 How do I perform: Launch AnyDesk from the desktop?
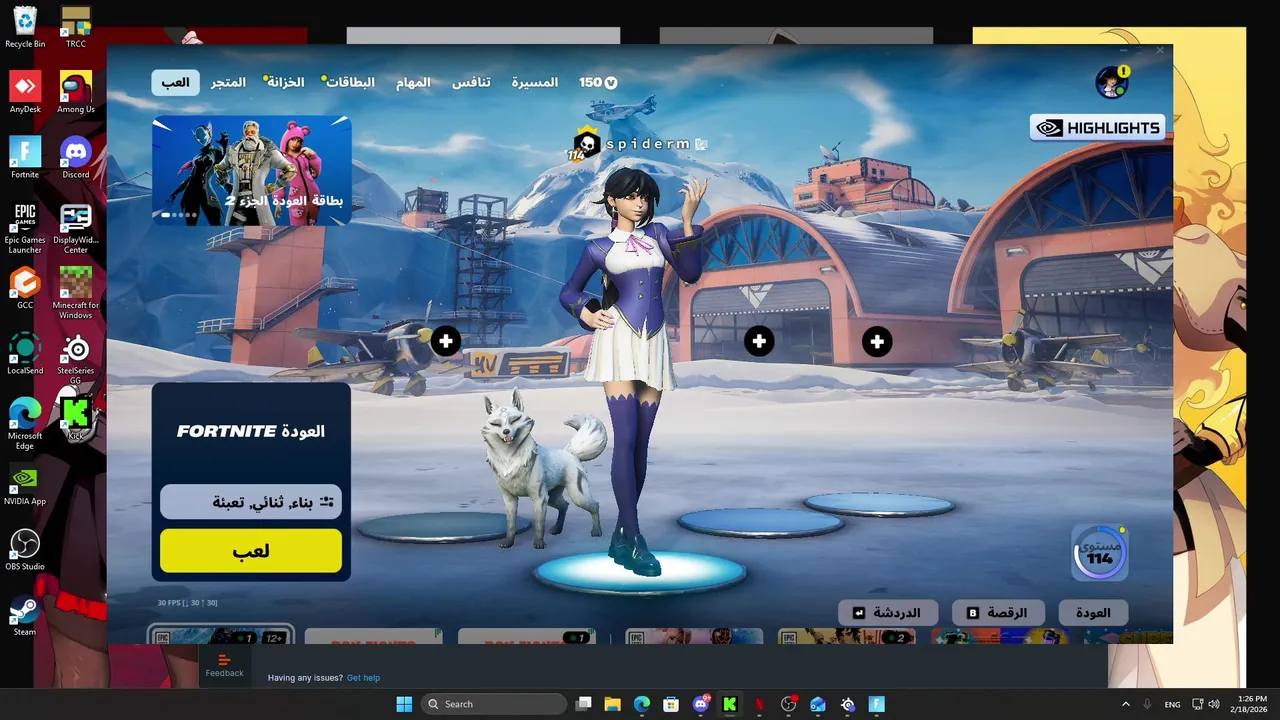pyautogui.click(x=25, y=92)
